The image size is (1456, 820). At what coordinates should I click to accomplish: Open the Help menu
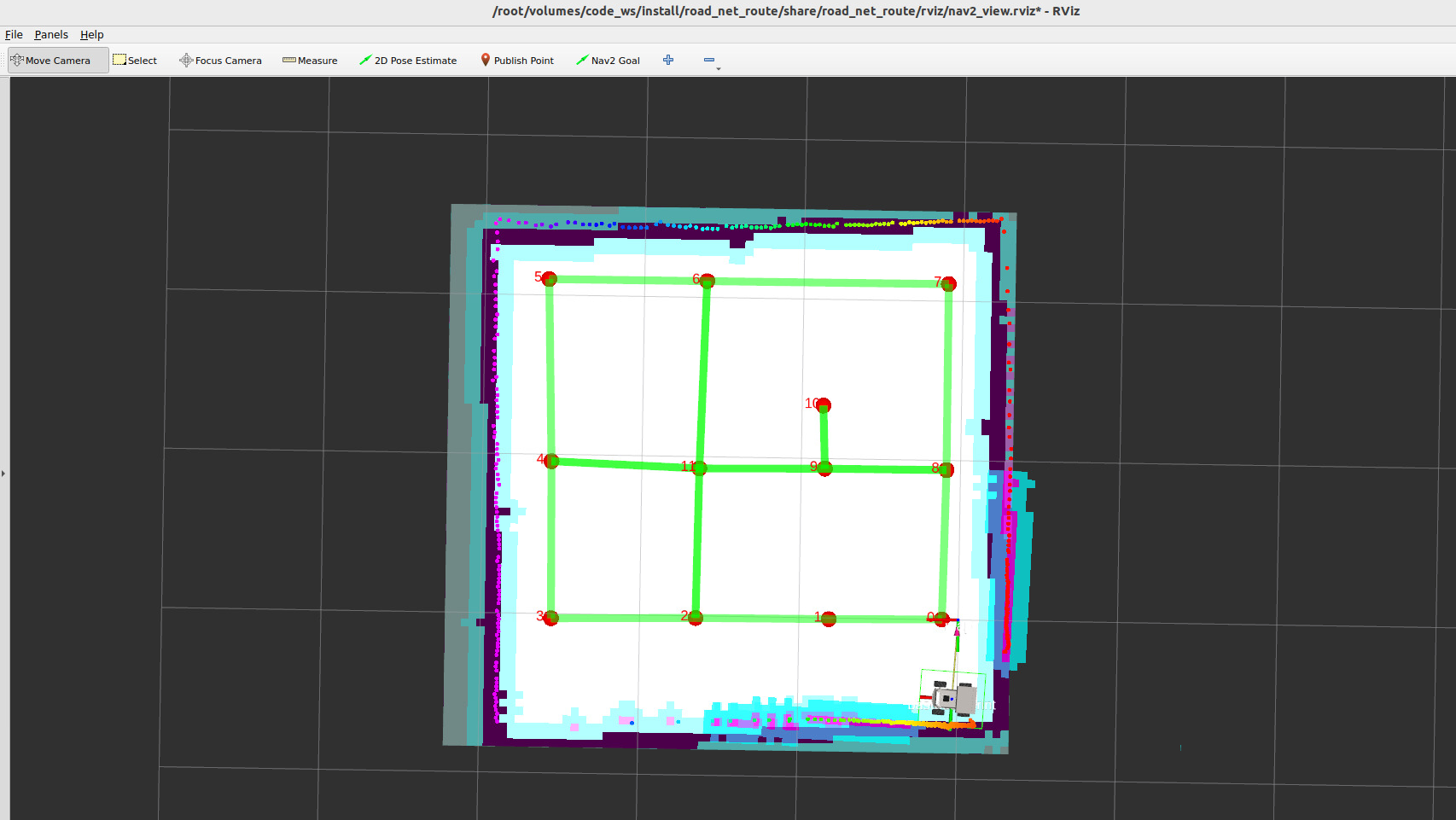(x=91, y=35)
